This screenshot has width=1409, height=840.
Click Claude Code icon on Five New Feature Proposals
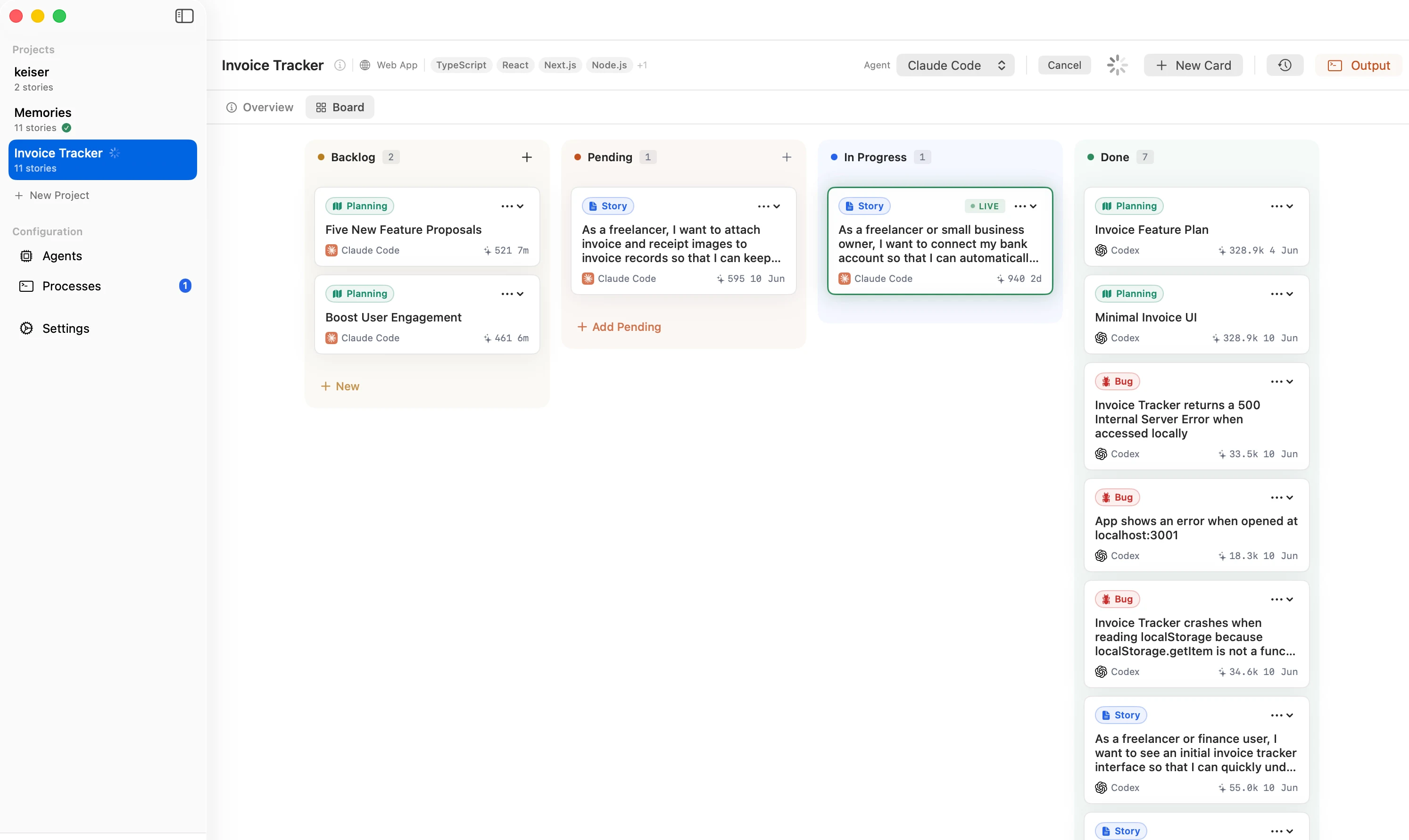pyautogui.click(x=331, y=250)
